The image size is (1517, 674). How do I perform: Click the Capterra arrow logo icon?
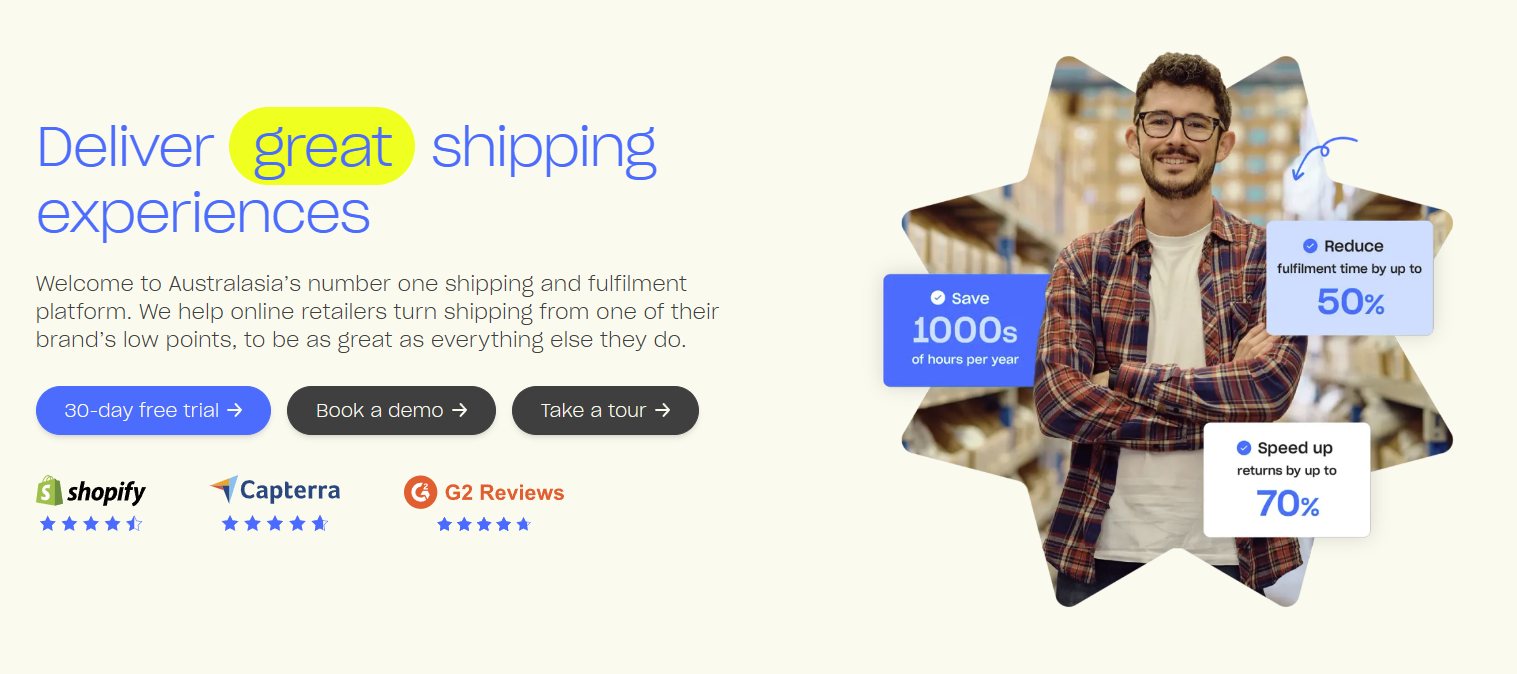(x=224, y=489)
